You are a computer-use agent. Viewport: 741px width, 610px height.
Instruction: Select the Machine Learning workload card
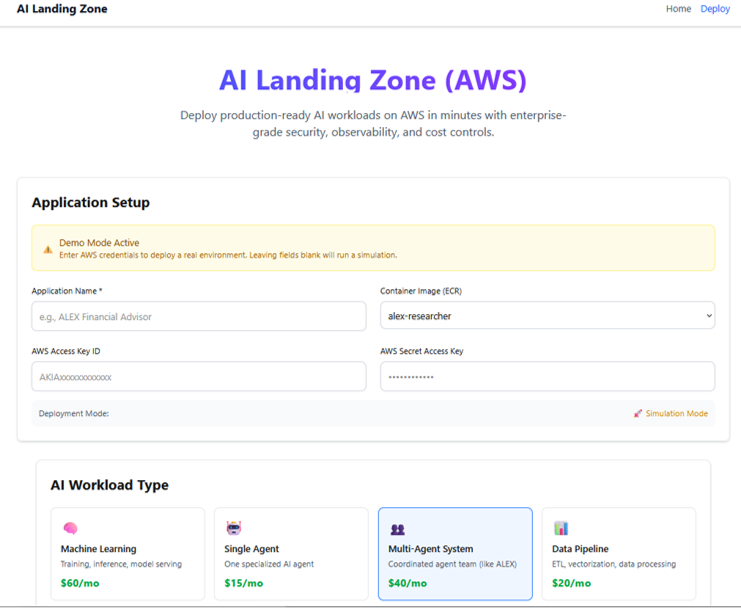(128, 554)
